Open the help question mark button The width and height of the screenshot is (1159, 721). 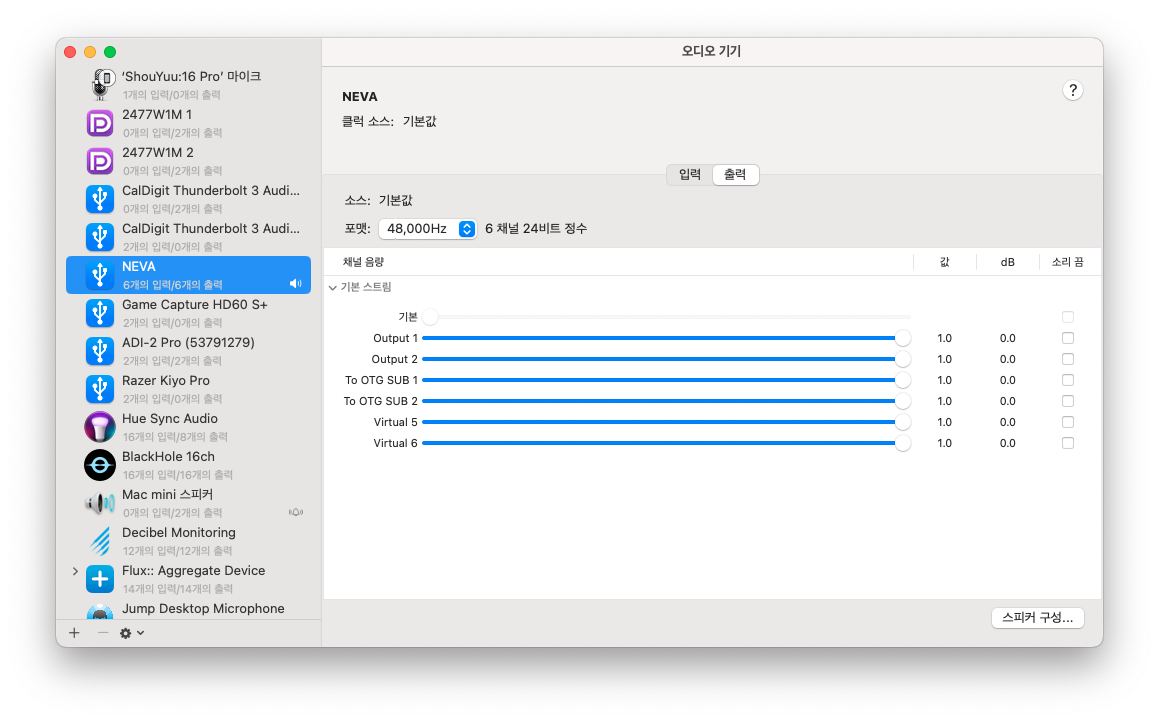pyautogui.click(x=1073, y=90)
